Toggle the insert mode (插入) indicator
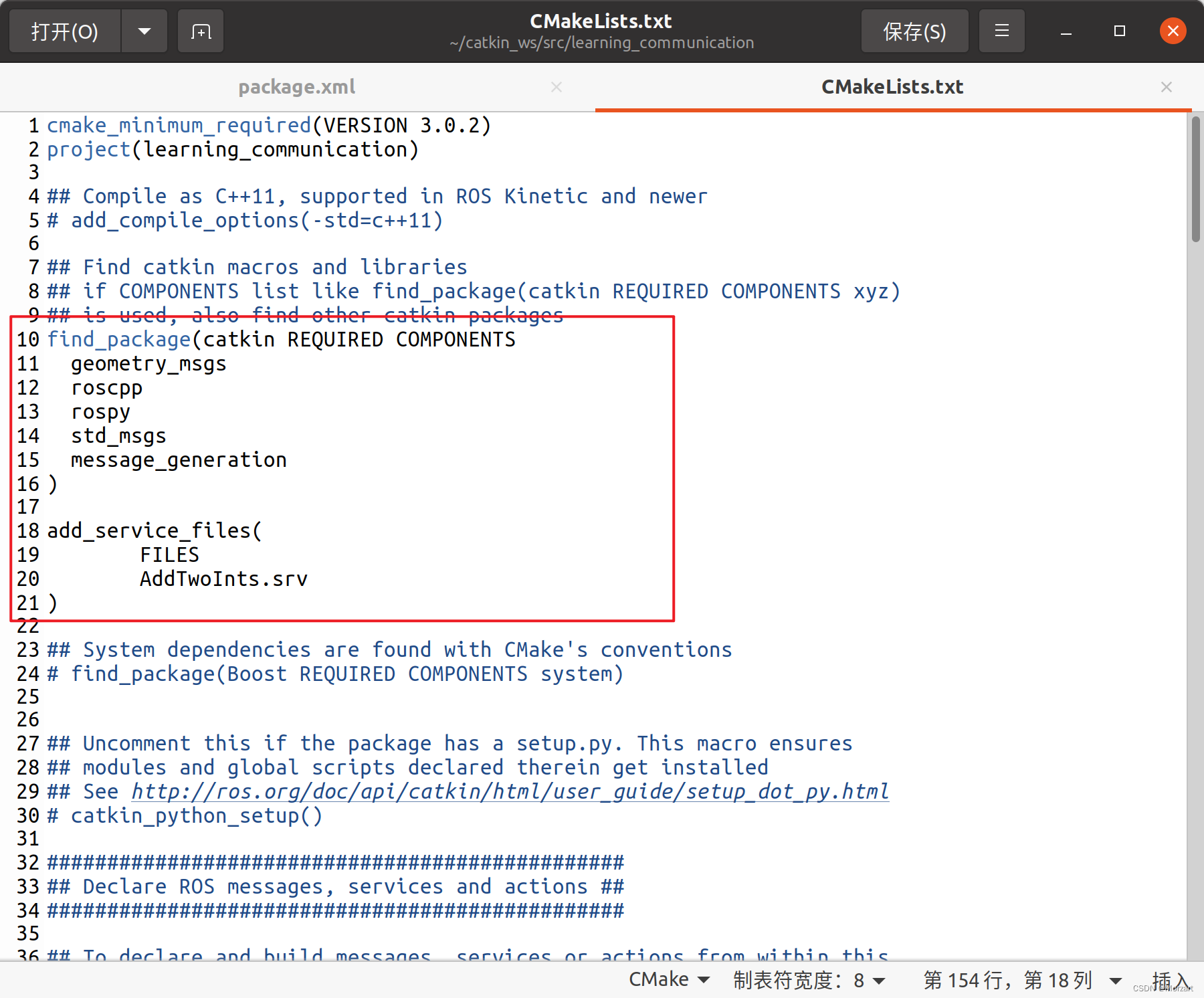1204x998 pixels. [1171, 981]
